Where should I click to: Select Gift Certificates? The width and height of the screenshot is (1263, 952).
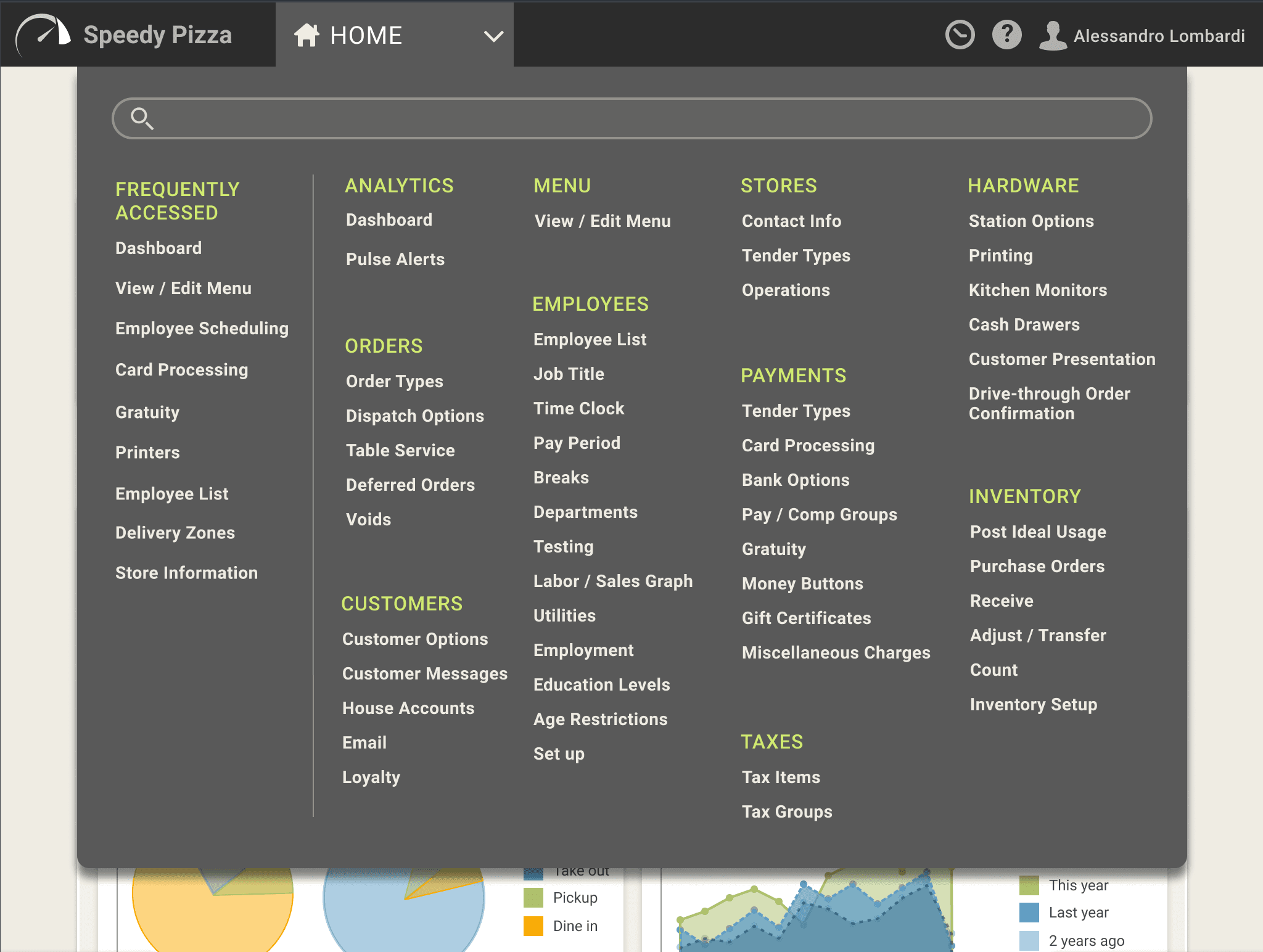(x=806, y=618)
